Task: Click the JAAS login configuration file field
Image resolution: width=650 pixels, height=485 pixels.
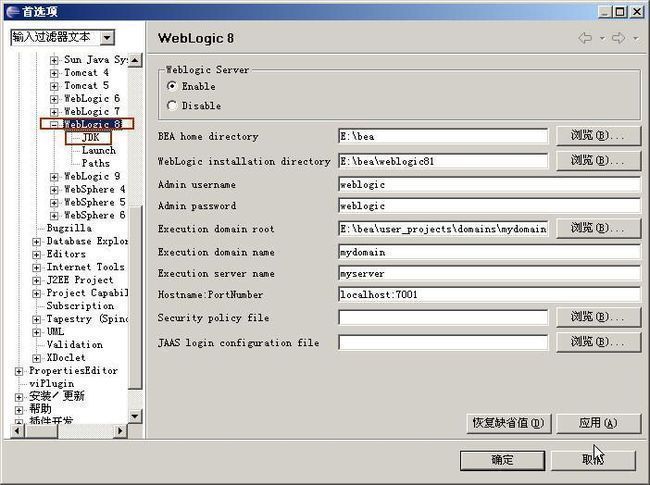Action: pyautogui.click(x=443, y=343)
